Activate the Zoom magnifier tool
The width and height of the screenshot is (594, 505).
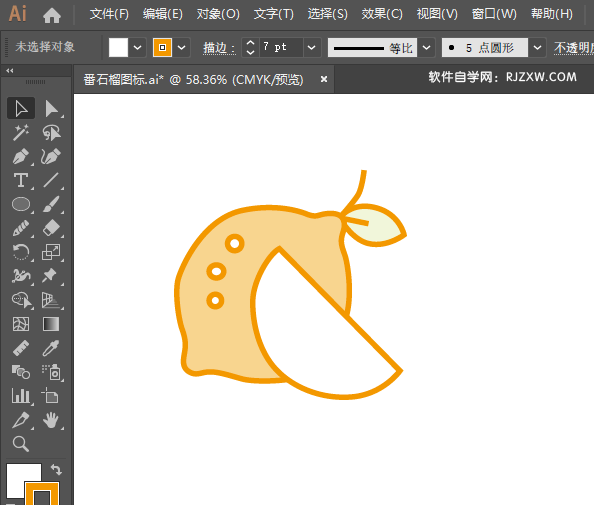tap(20, 444)
